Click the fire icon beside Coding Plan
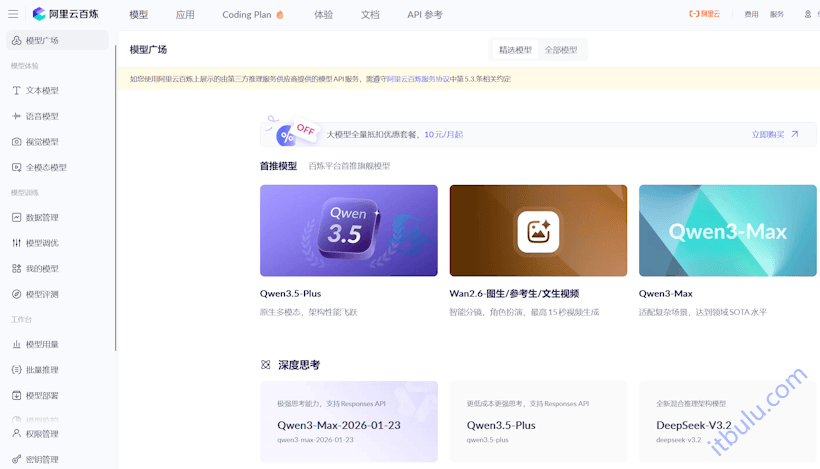 pos(280,15)
